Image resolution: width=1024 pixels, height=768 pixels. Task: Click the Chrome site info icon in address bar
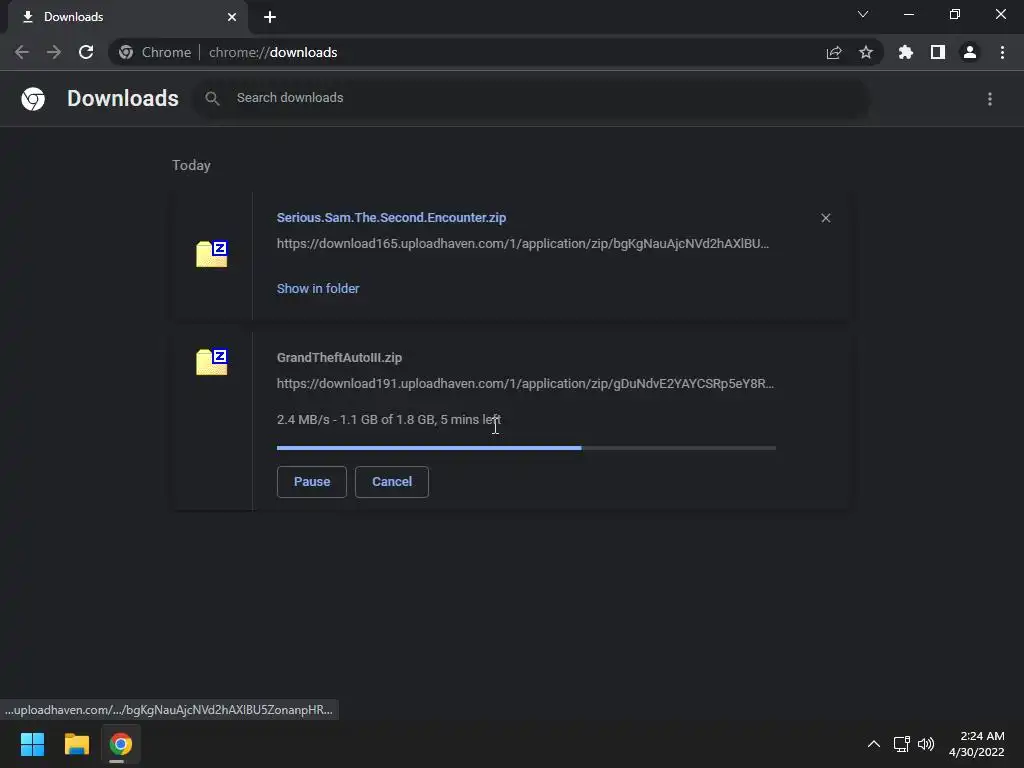pos(126,52)
